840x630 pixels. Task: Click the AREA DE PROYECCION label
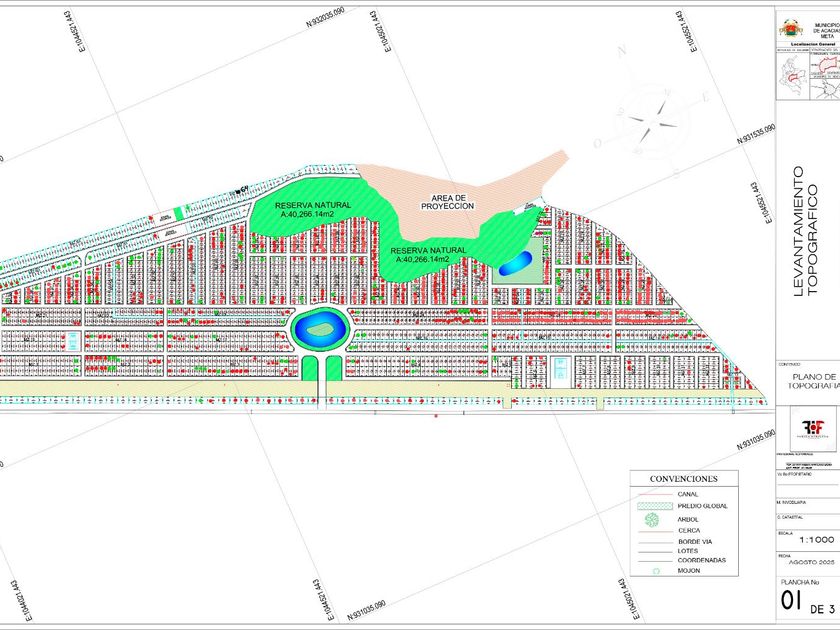coord(447,202)
